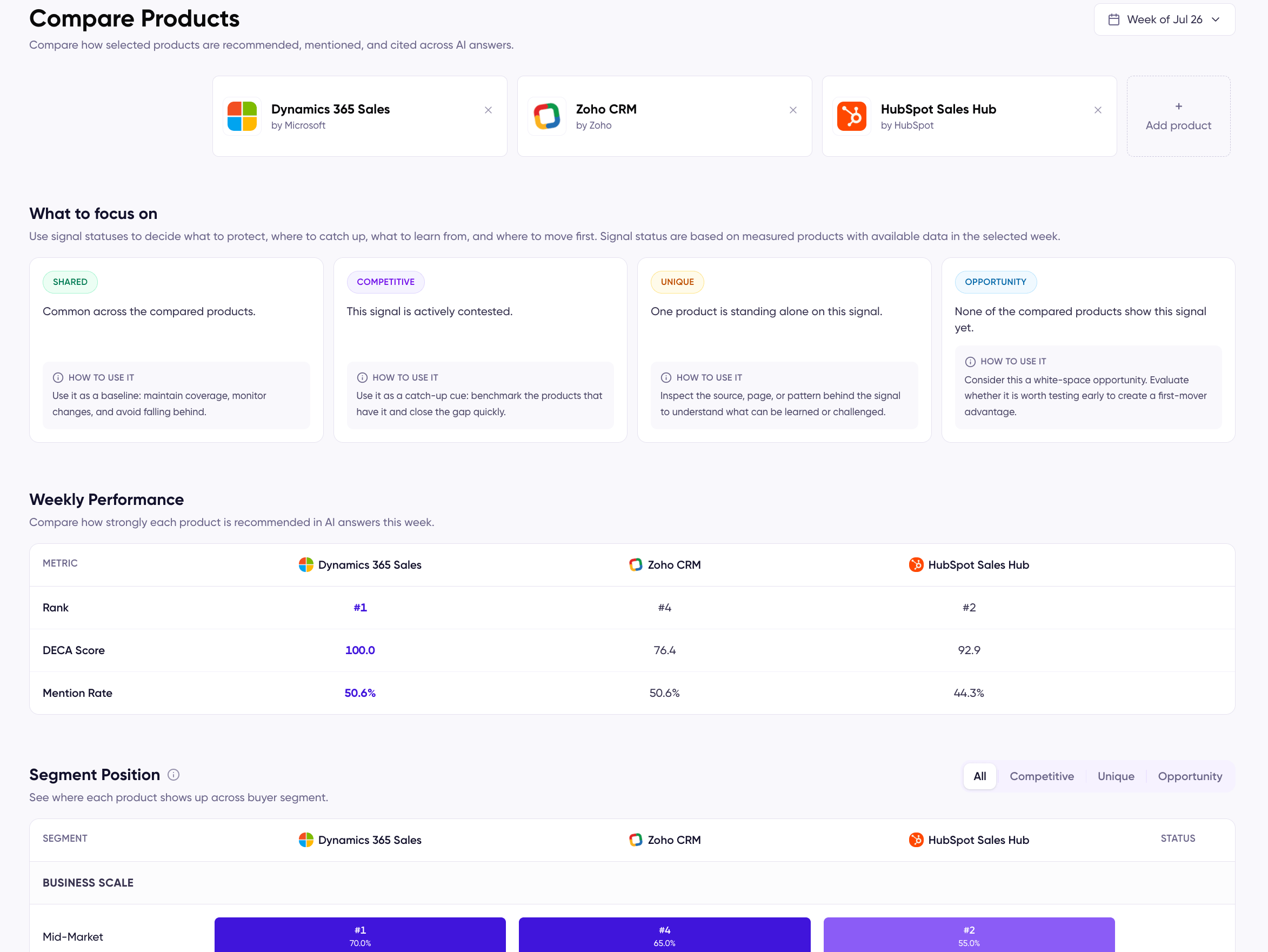The width and height of the screenshot is (1268, 952).
Task: Click the COMPETITIVE signal badge
Action: coord(385,282)
